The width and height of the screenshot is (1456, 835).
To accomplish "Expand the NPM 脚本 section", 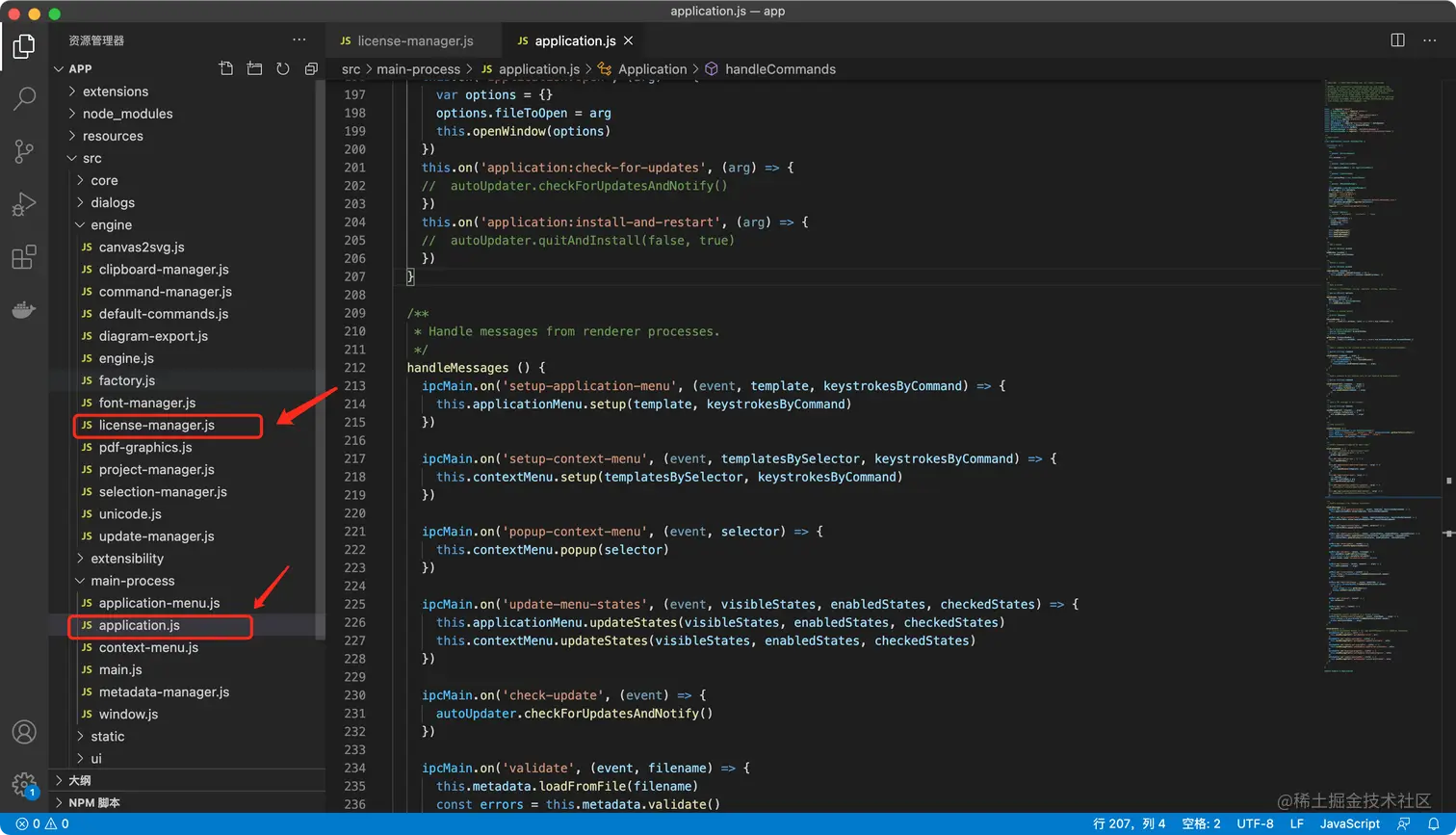I will 94,803.
